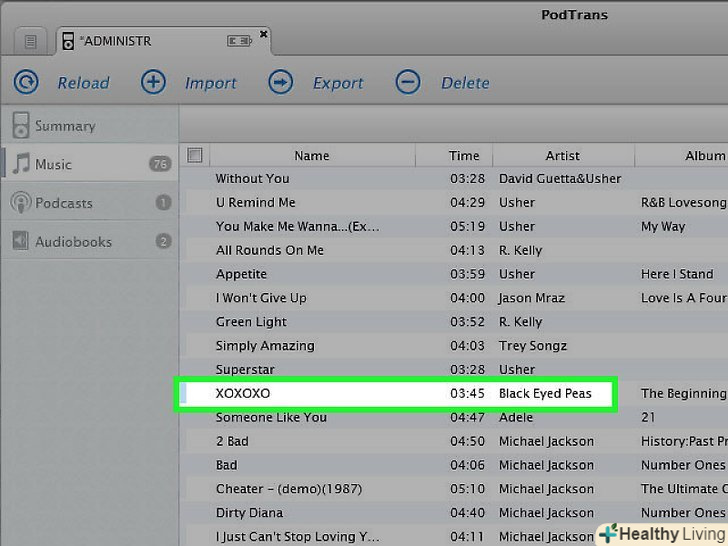
Task: Click the Summary iPod icon in sidebar
Action: point(20,125)
